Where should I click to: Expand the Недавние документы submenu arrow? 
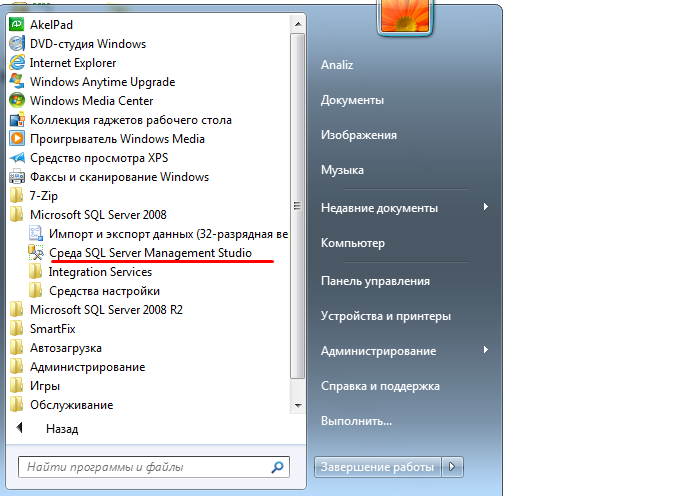pos(486,206)
